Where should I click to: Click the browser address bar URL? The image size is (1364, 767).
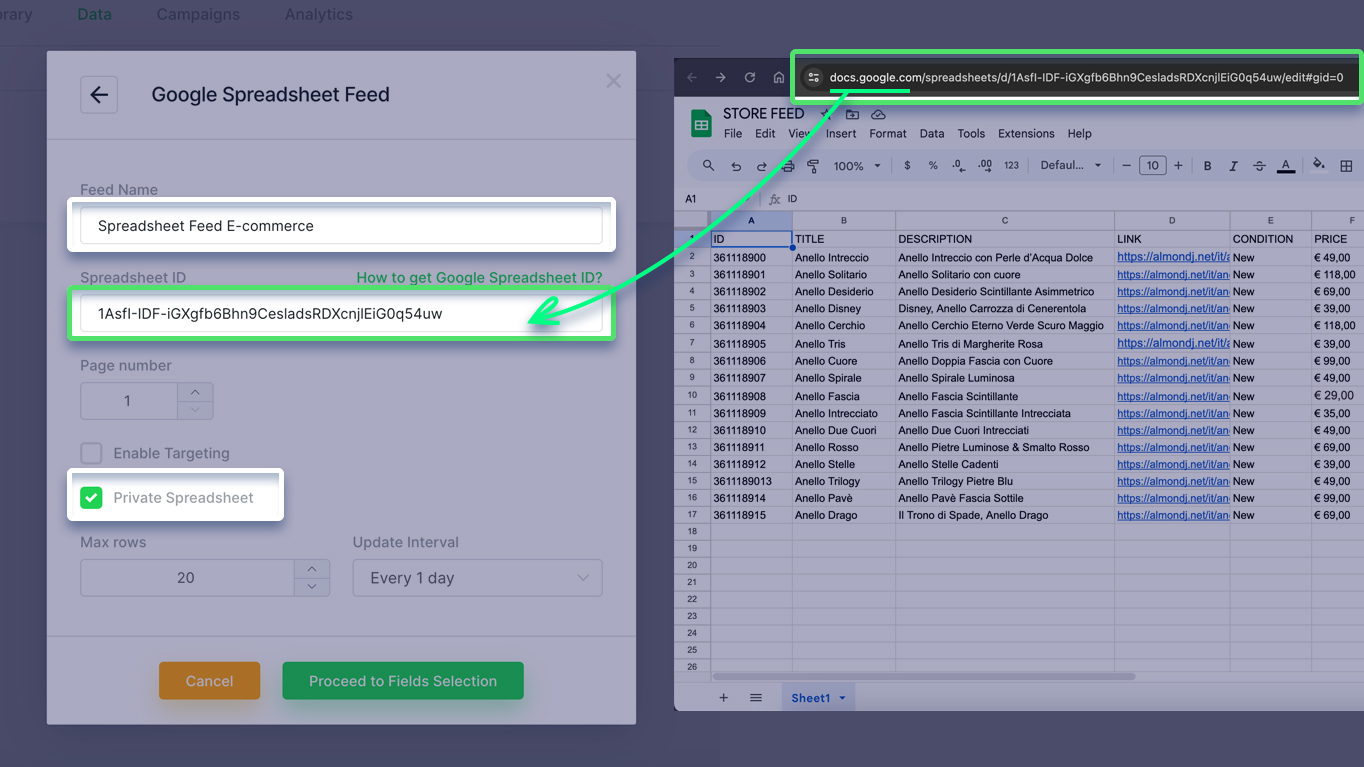pos(1087,78)
